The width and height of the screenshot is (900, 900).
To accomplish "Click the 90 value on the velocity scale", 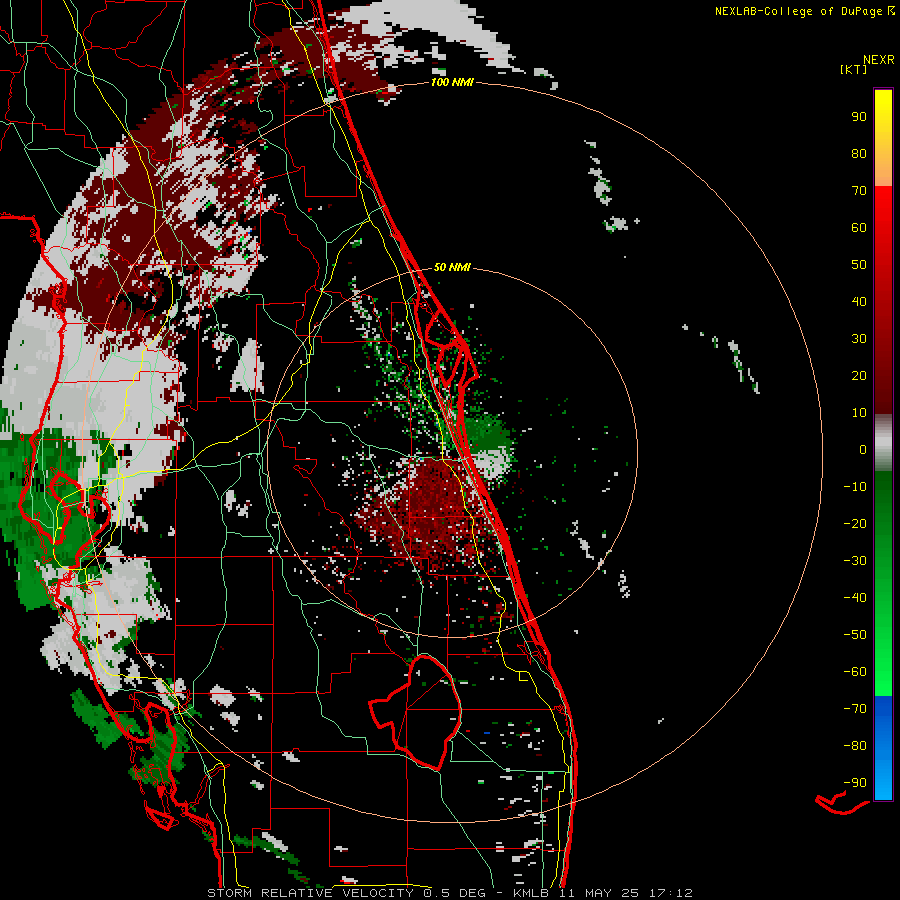I will [859, 117].
